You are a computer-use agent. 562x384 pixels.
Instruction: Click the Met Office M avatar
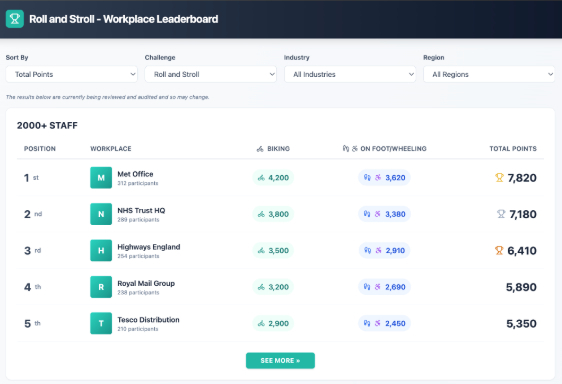101,177
